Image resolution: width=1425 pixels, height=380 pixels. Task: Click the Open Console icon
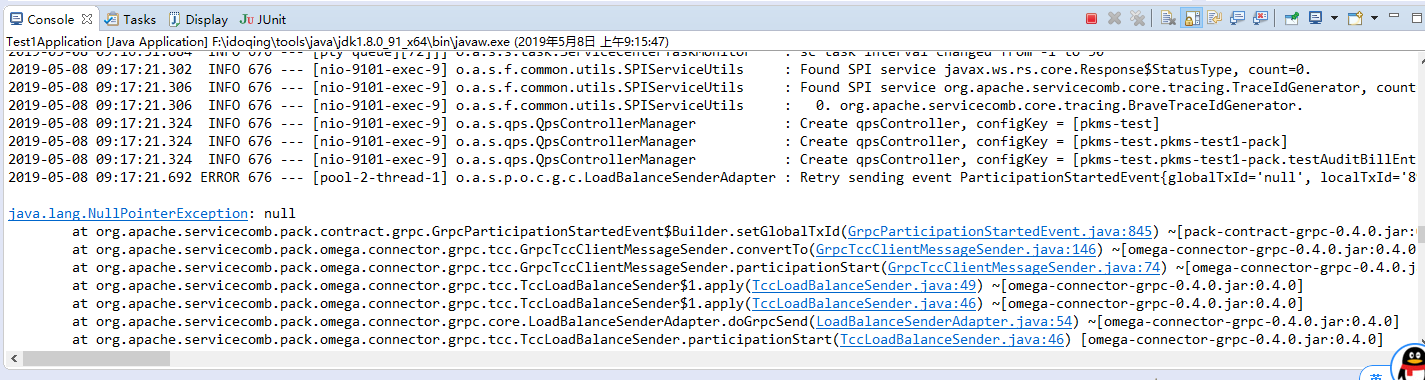1355,18
